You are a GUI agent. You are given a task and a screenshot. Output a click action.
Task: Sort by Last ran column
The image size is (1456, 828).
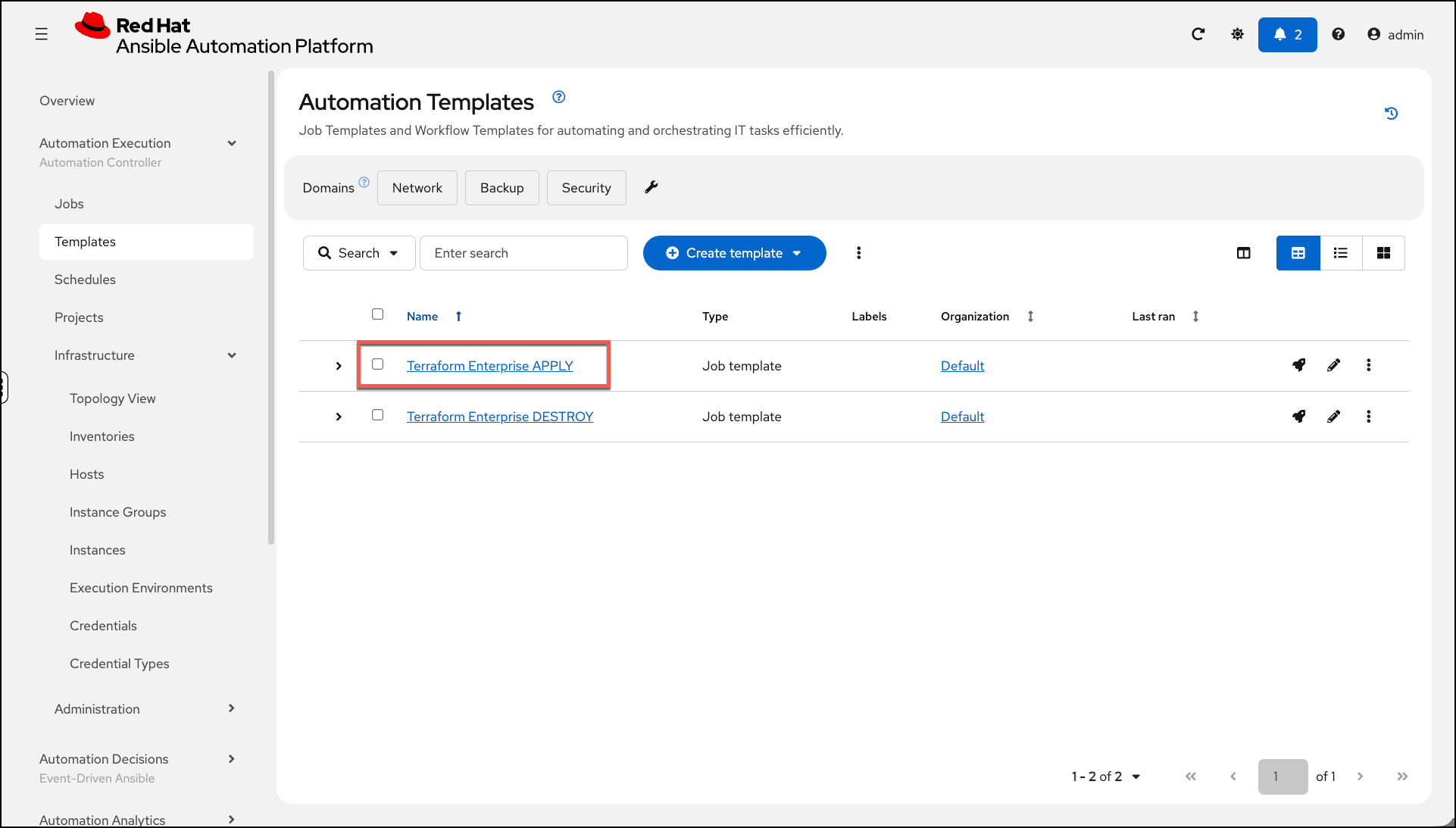click(x=1195, y=317)
